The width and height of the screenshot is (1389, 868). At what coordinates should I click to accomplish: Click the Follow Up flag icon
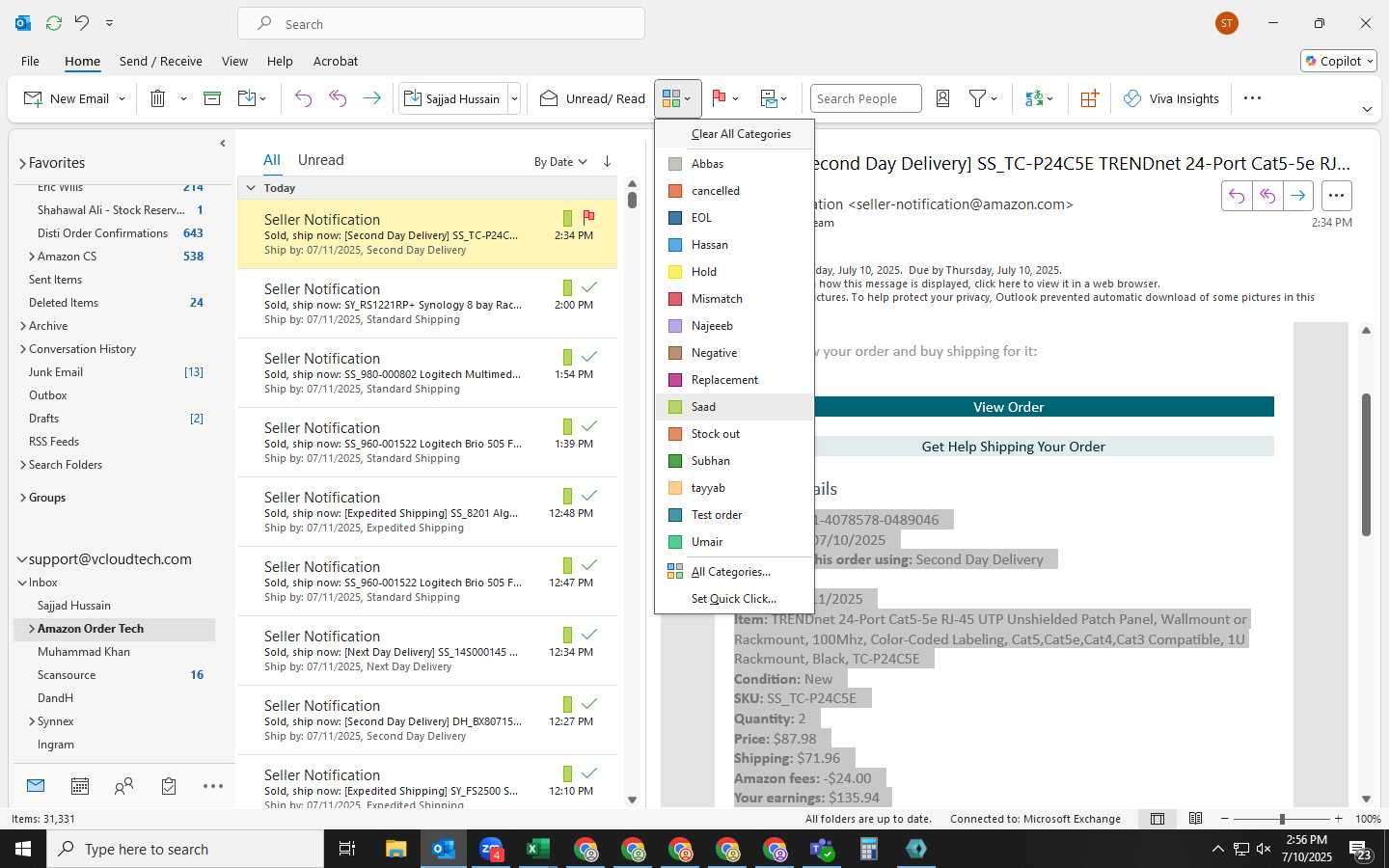[x=719, y=98]
